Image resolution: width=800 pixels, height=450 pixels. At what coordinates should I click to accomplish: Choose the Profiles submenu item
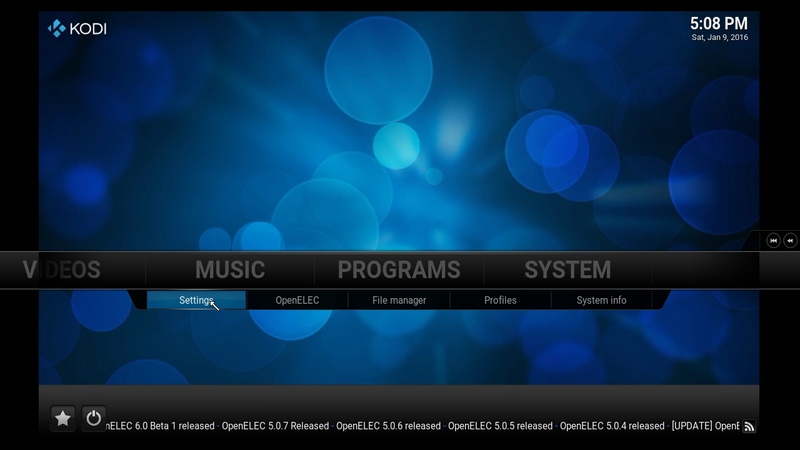point(500,300)
